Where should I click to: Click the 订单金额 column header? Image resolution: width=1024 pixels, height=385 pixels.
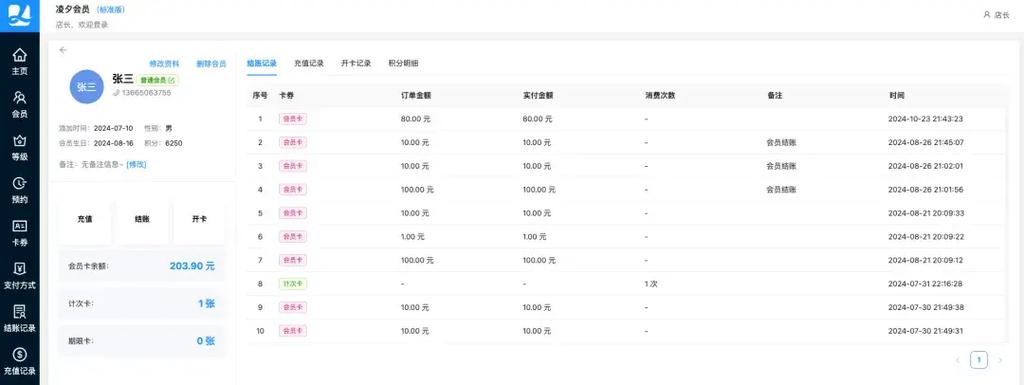point(416,95)
